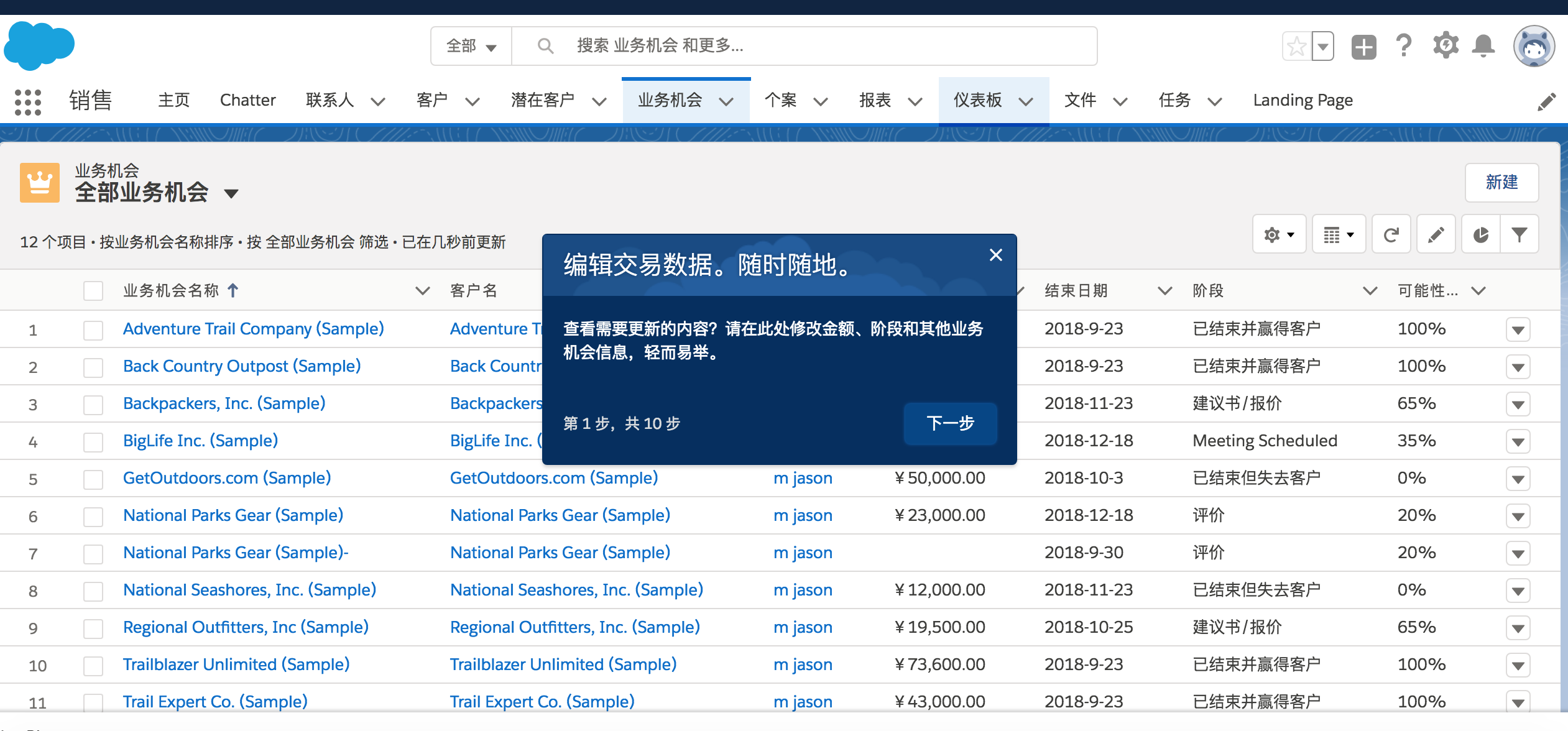This screenshot has width=1568, height=731.
Task: Open 结束日期 column menu chevron
Action: pos(1165,290)
